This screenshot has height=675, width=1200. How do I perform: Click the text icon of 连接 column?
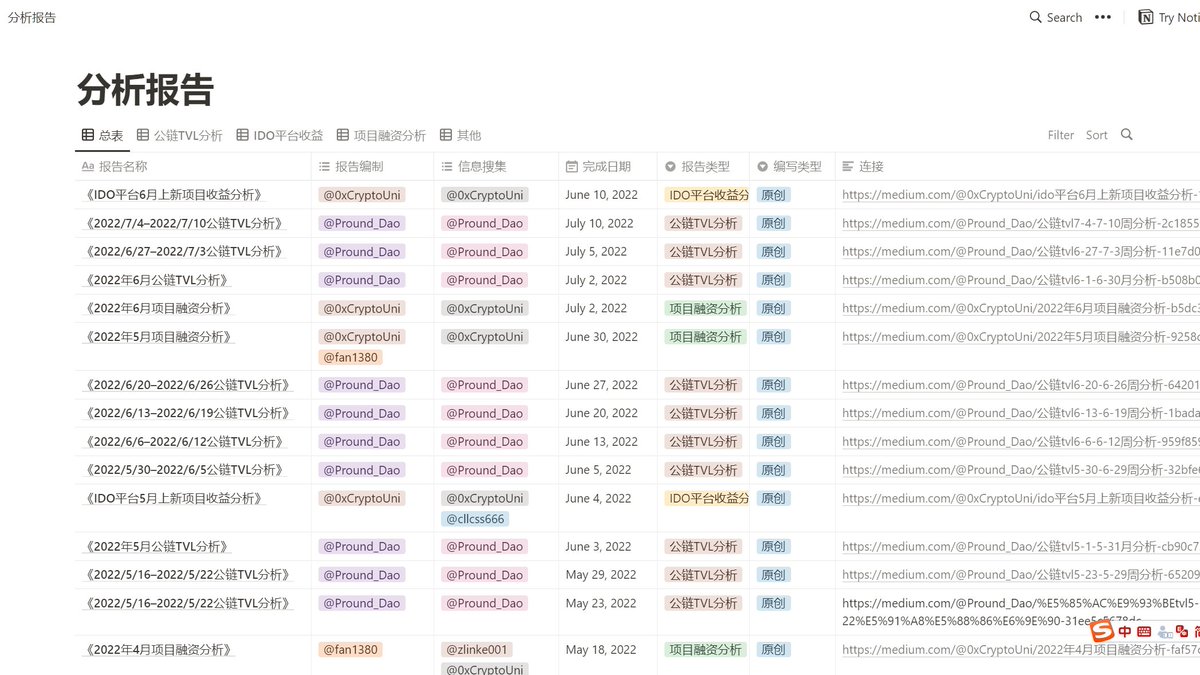click(x=848, y=167)
